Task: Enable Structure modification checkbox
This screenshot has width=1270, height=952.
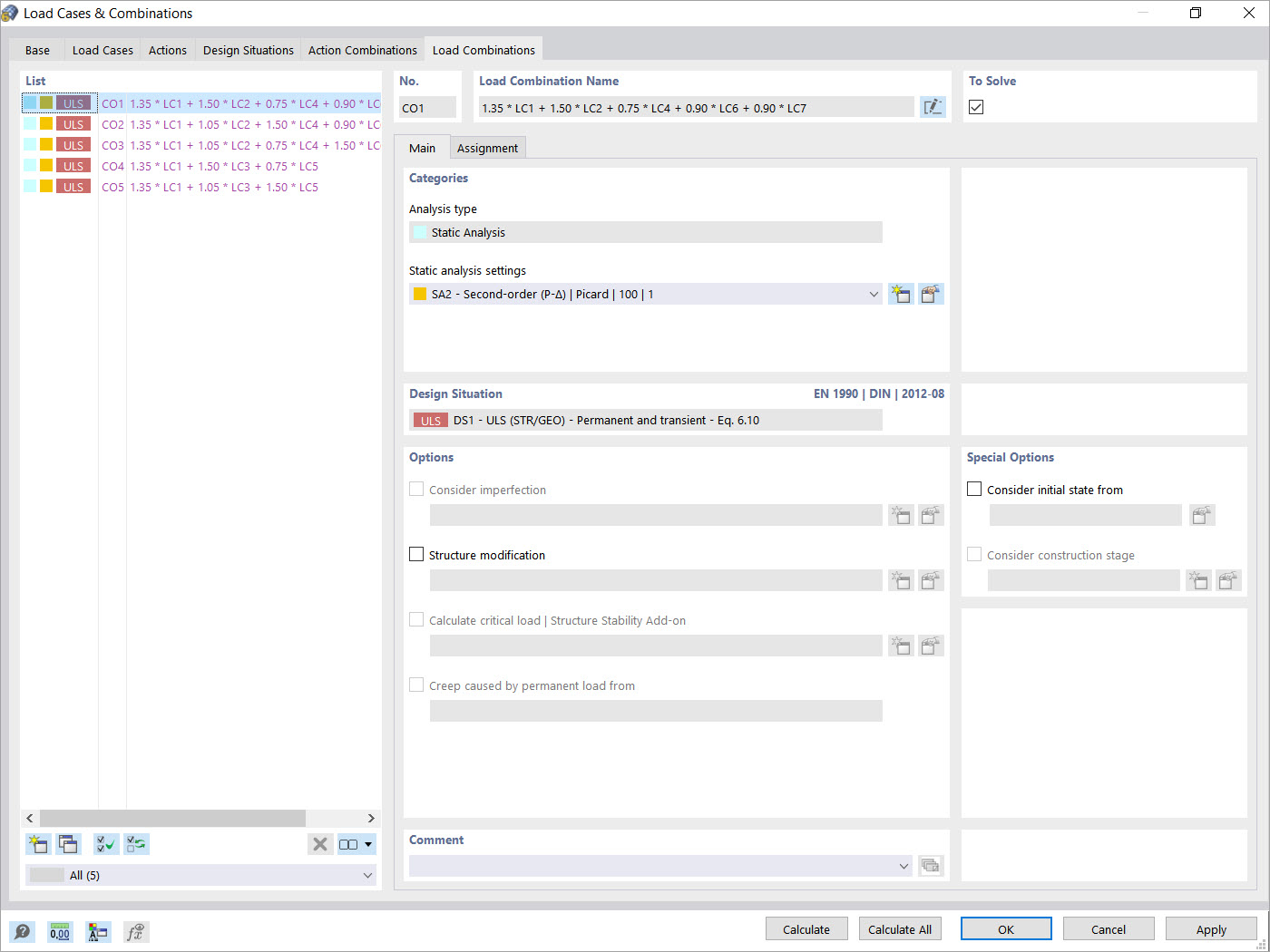Action: pyautogui.click(x=416, y=554)
